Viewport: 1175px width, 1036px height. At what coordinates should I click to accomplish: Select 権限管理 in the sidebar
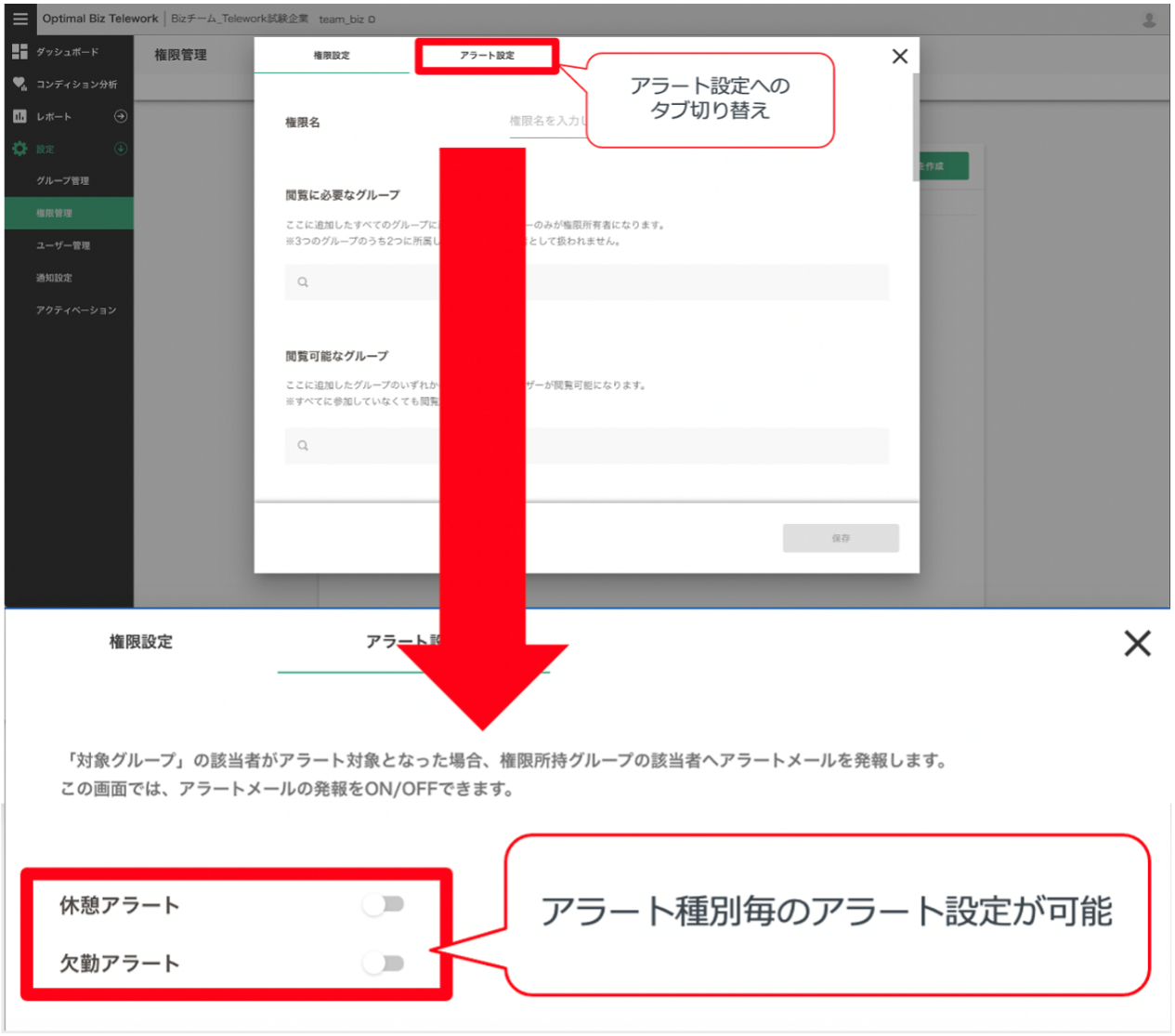click(69, 213)
